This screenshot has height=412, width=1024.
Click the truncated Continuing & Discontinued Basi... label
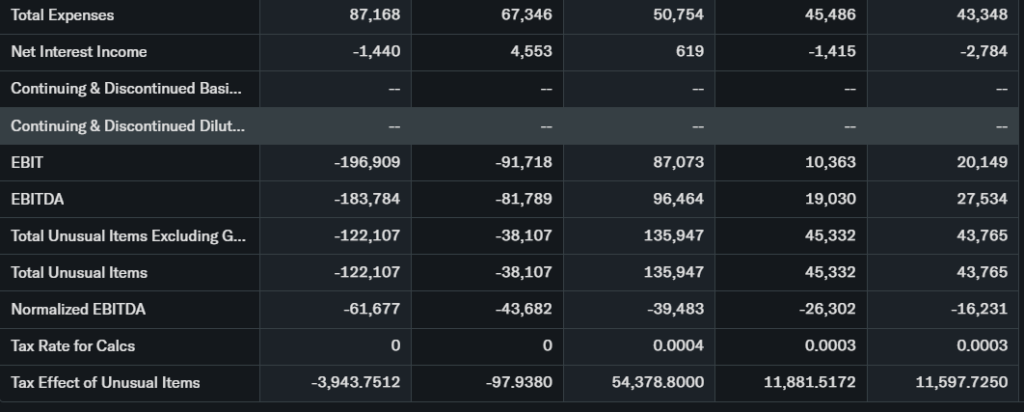pos(126,88)
